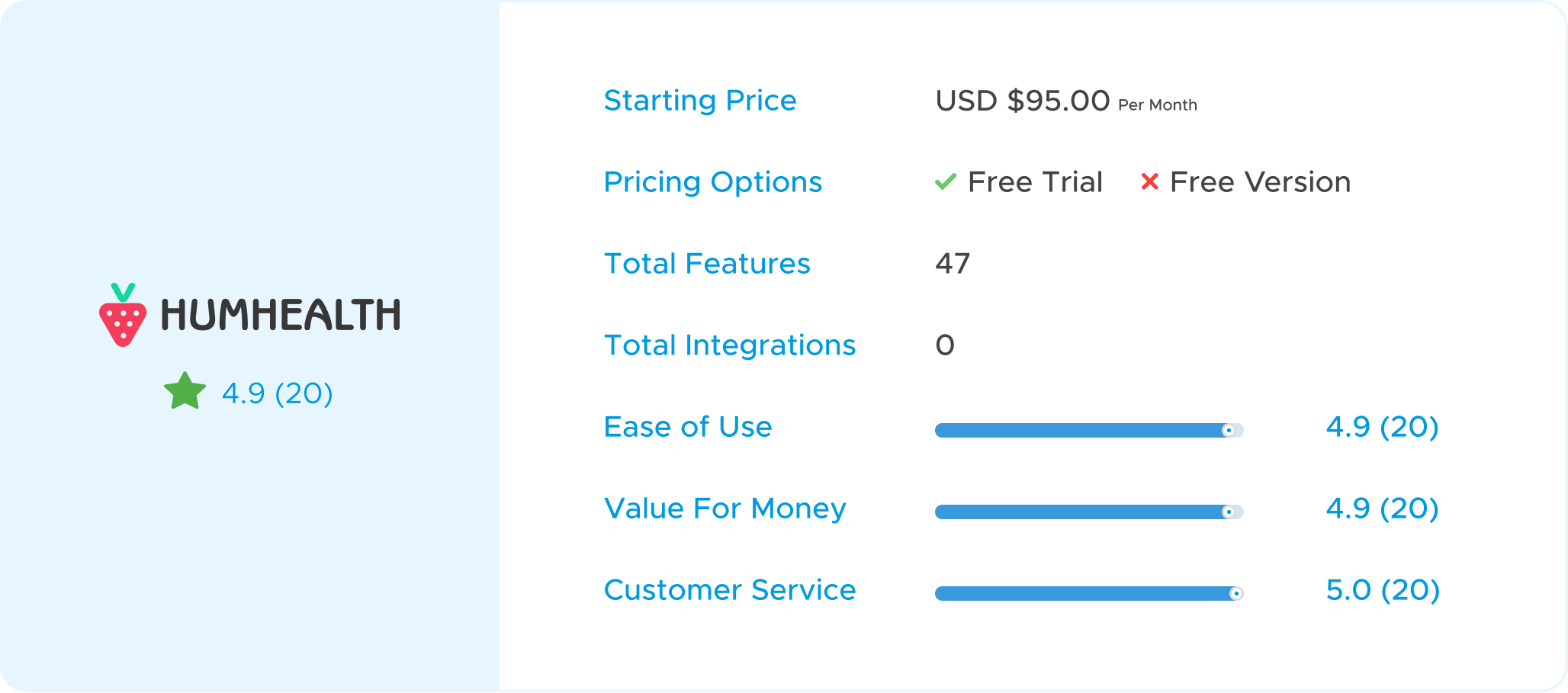Click the Value For Money rating bar
The image size is (1568, 693).
point(1089,512)
